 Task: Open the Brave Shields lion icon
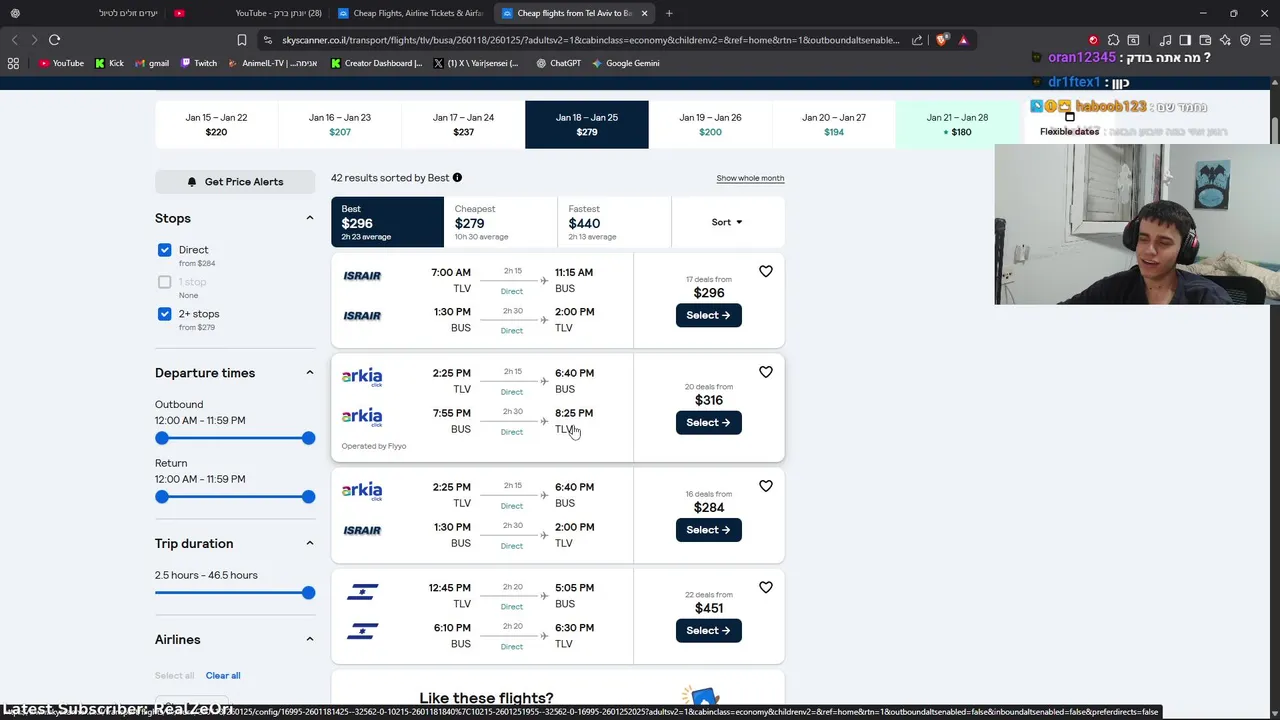942,40
